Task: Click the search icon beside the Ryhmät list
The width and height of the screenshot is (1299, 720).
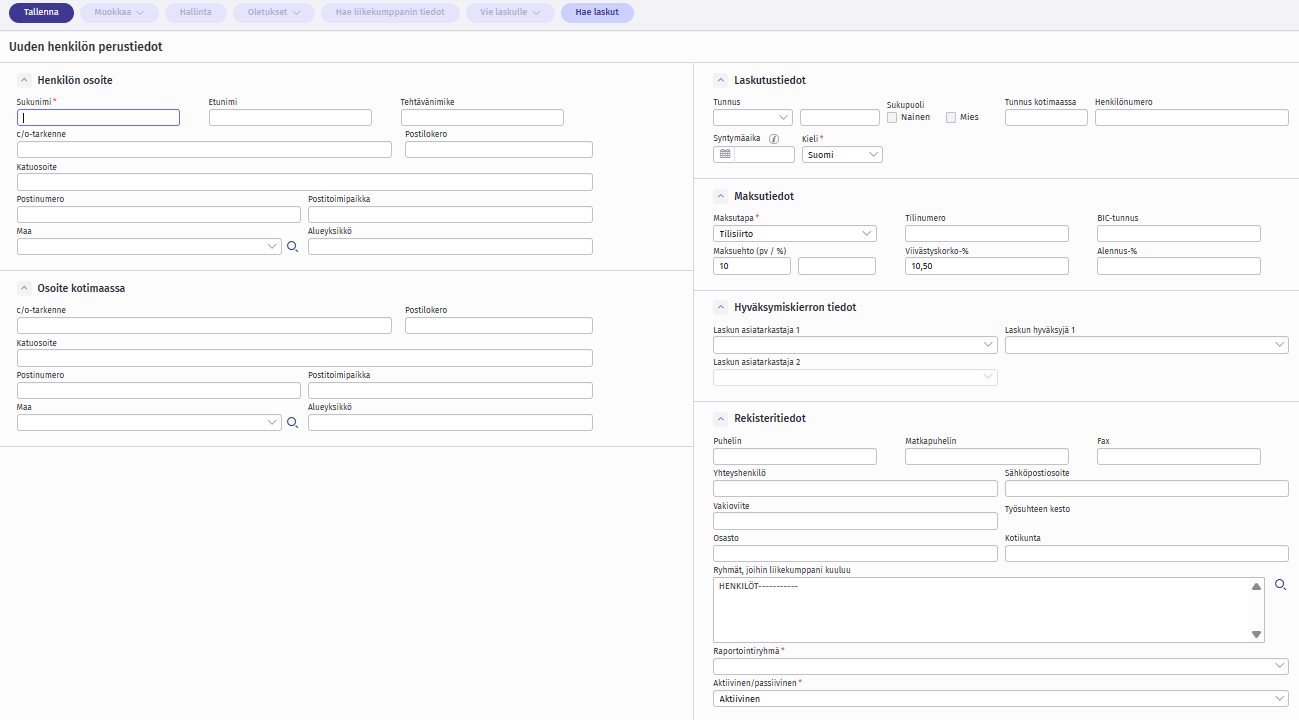Action: click(x=1280, y=584)
